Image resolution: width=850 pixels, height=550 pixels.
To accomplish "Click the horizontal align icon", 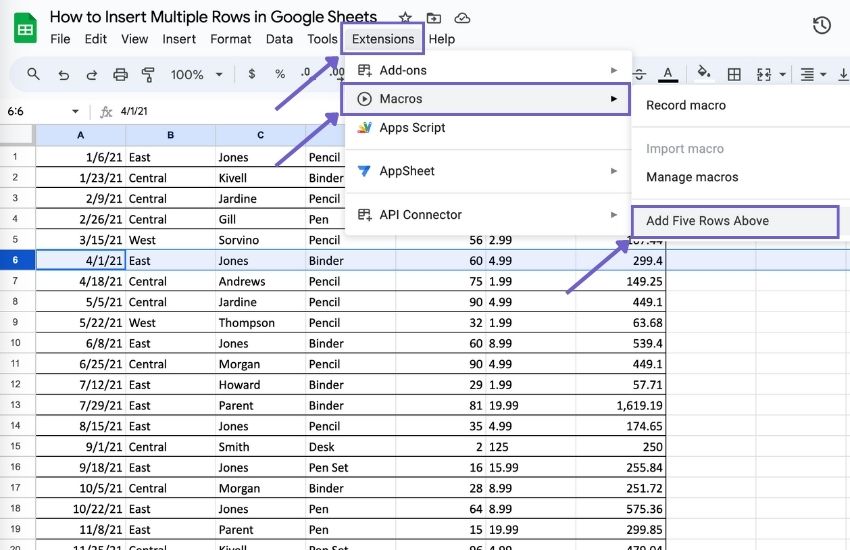I will (x=807, y=74).
